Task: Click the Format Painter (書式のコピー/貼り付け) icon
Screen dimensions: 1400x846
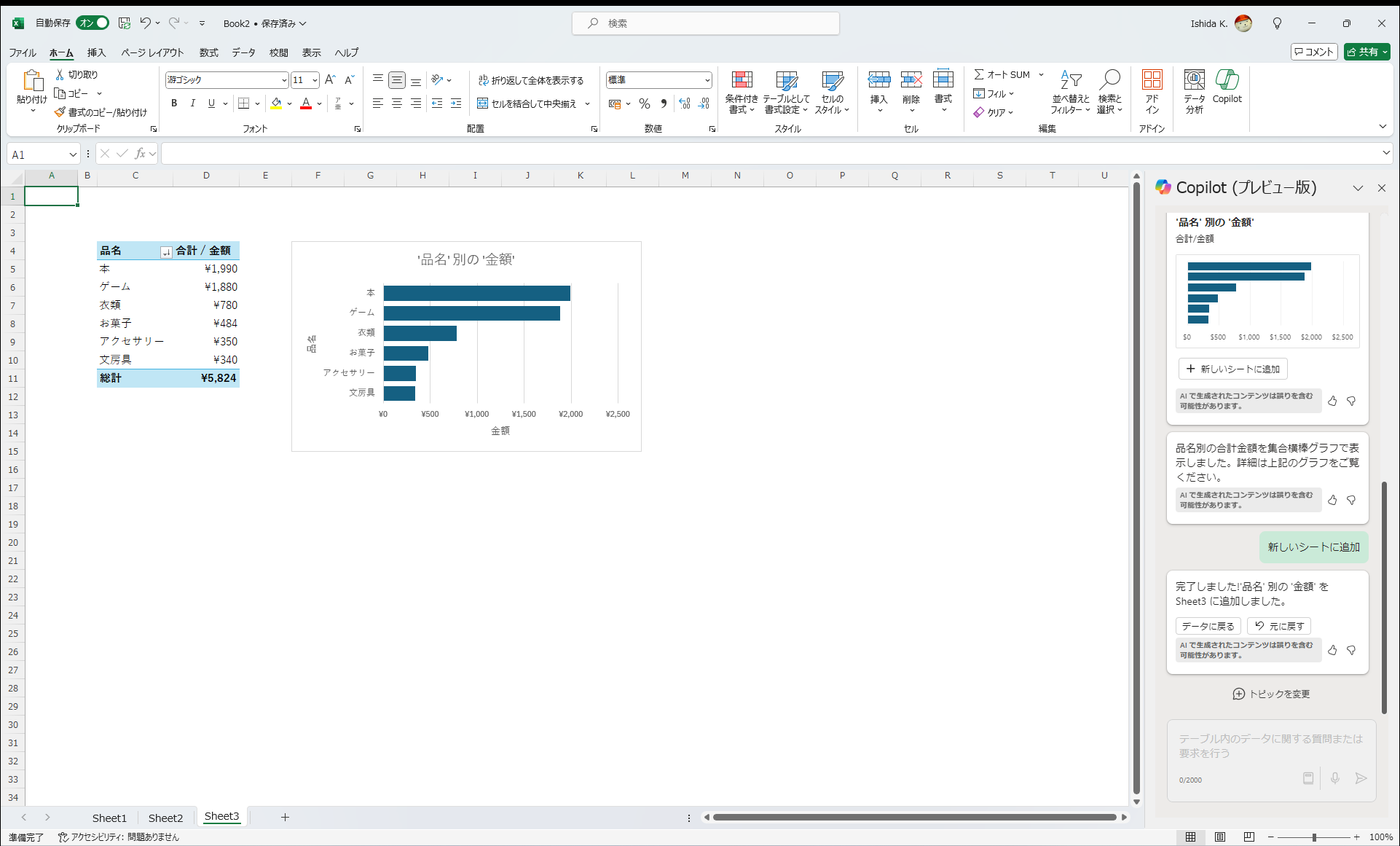Action: pos(60,112)
